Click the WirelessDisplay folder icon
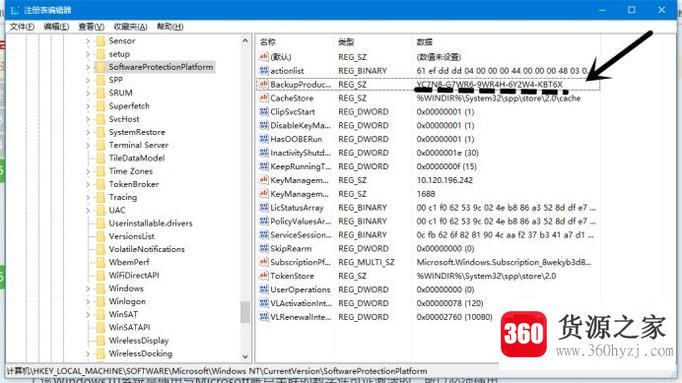 tap(100, 341)
